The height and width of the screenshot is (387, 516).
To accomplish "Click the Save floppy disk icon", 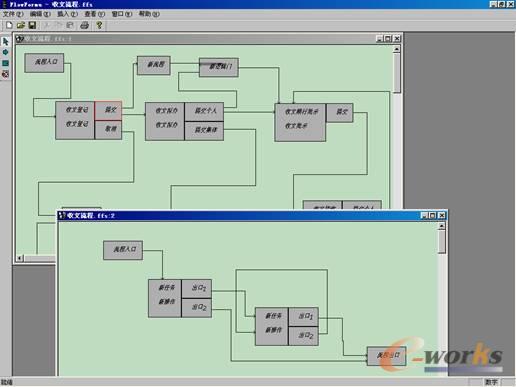I will (x=32, y=25).
